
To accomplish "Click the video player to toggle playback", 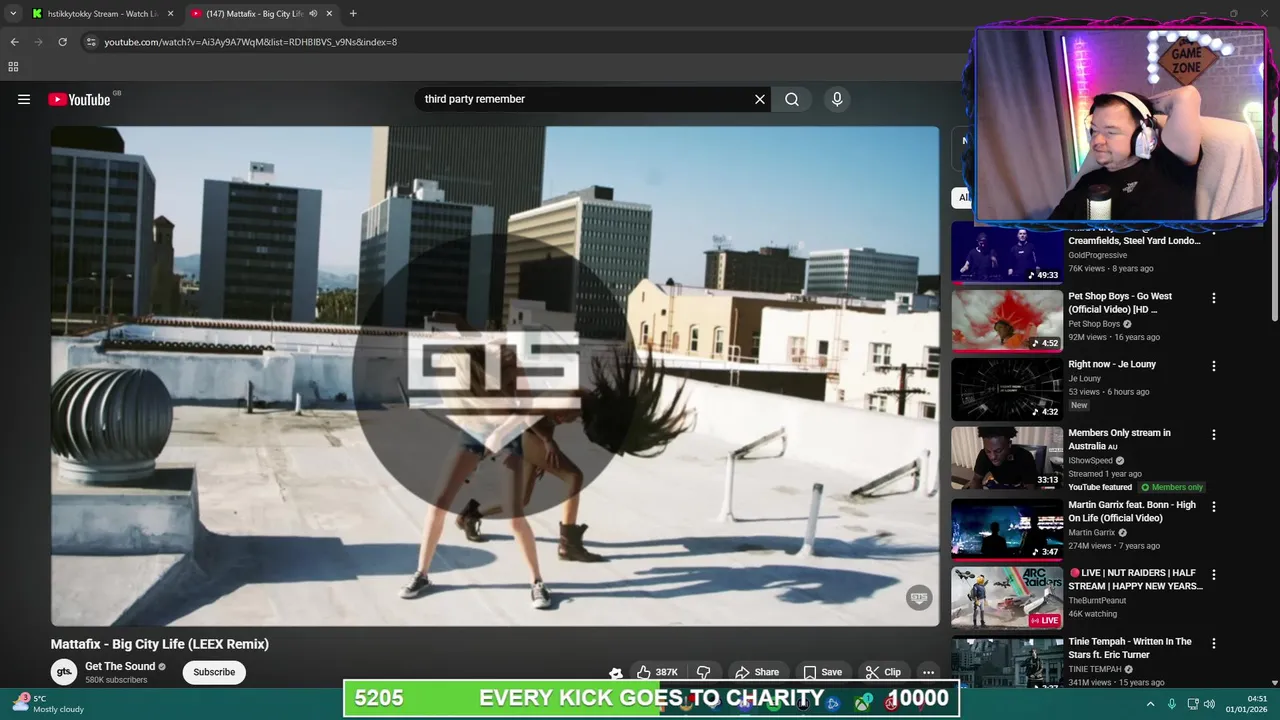I will click(x=495, y=376).
